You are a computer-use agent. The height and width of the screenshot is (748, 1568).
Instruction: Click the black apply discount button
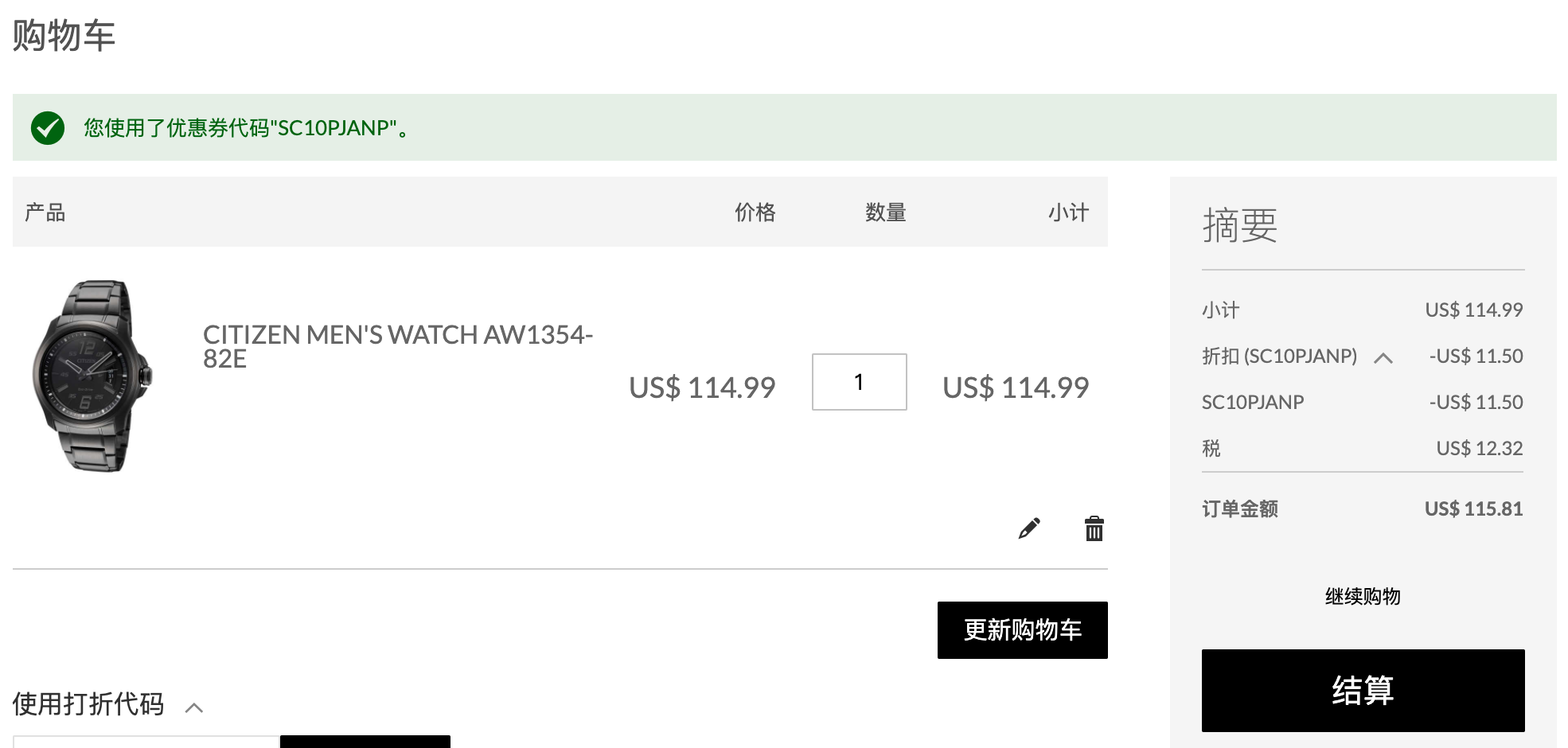pos(365,742)
